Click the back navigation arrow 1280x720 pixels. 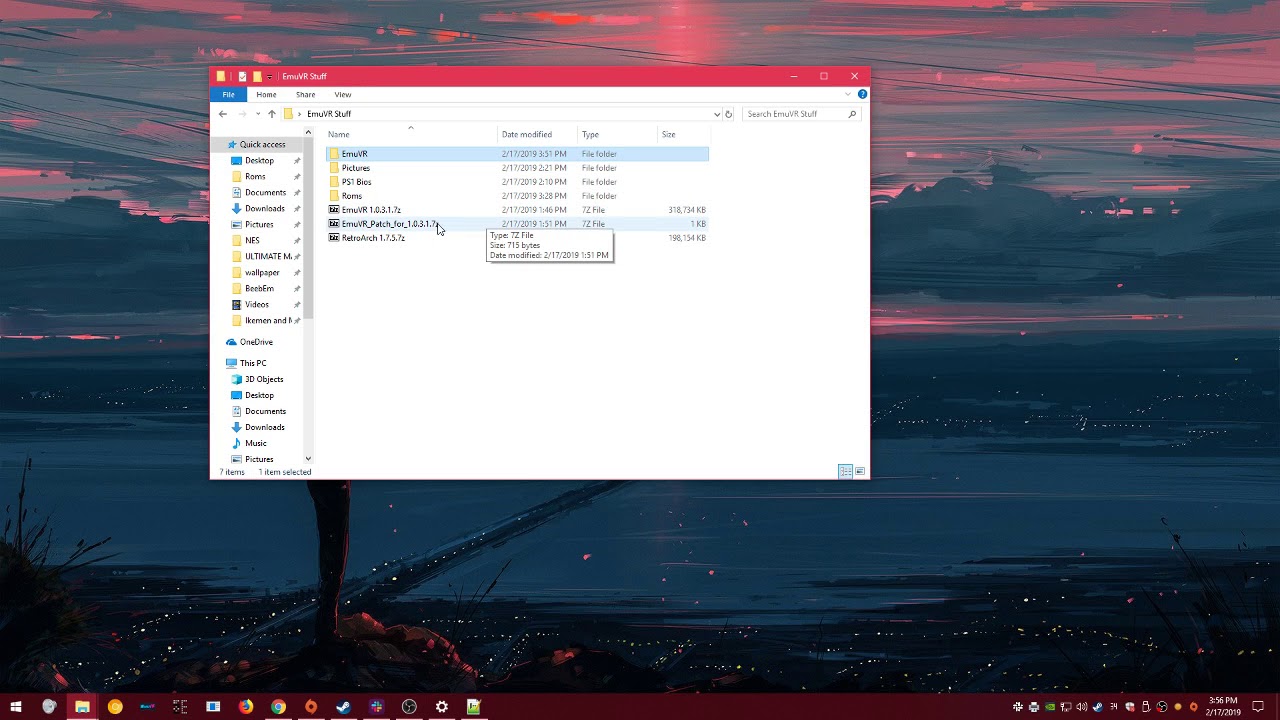pyautogui.click(x=223, y=114)
